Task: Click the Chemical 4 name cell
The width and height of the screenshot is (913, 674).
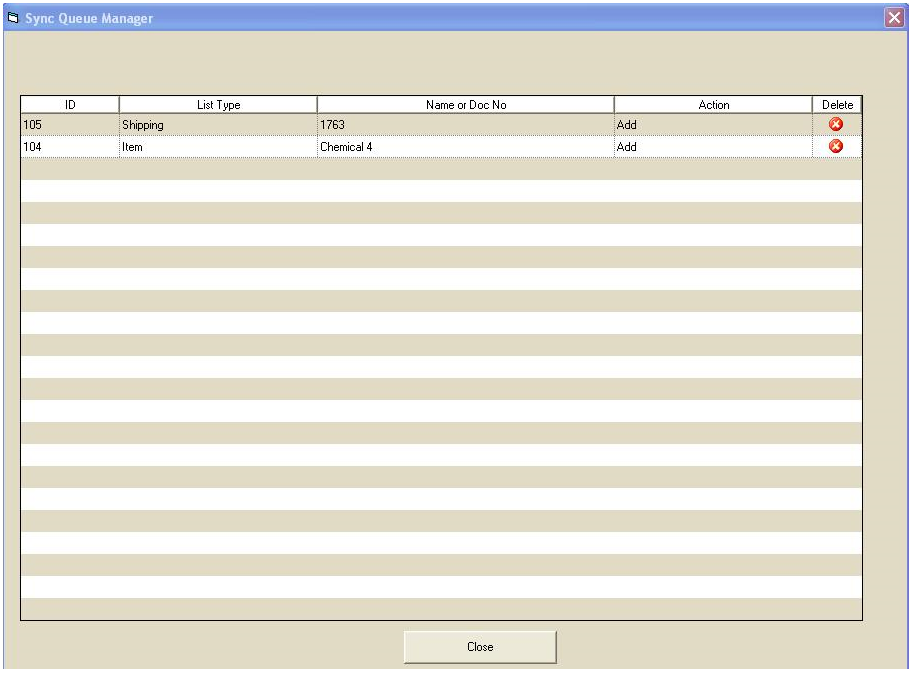Action: [x=466, y=147]
